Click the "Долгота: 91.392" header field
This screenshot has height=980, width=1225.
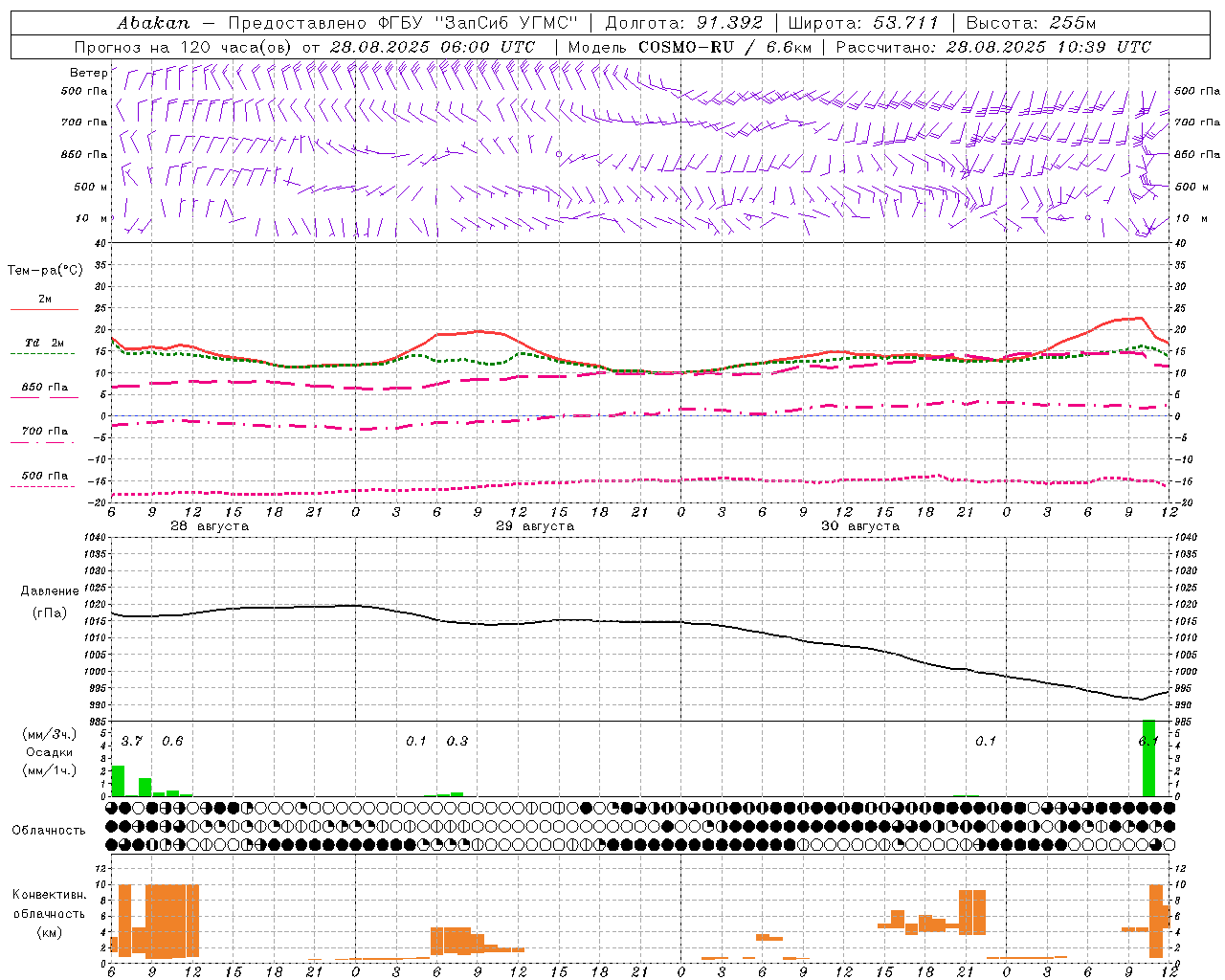point(684,23)
